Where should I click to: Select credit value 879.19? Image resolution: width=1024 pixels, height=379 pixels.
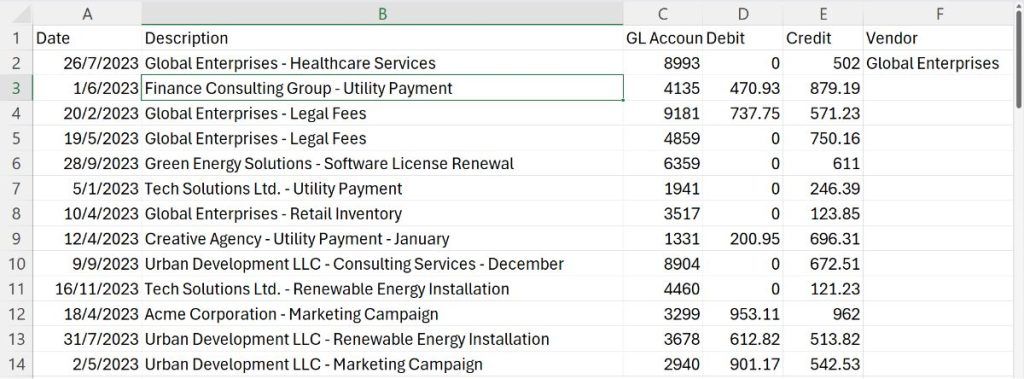823,88
